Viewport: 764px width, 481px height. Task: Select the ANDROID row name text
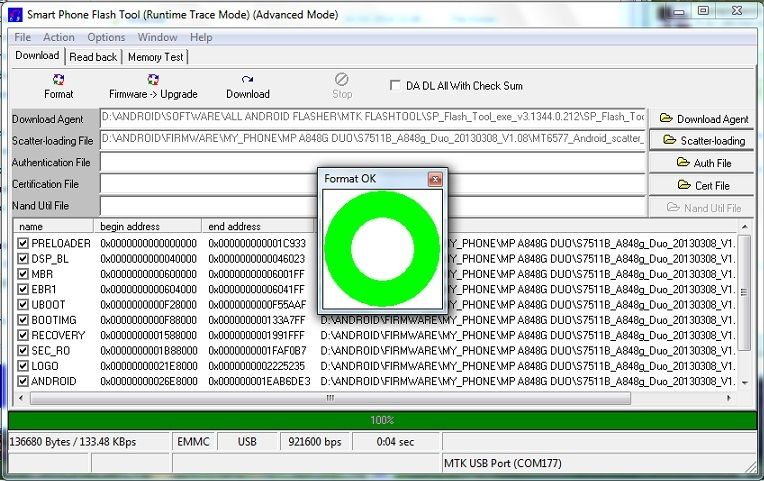tap(54, 381)
